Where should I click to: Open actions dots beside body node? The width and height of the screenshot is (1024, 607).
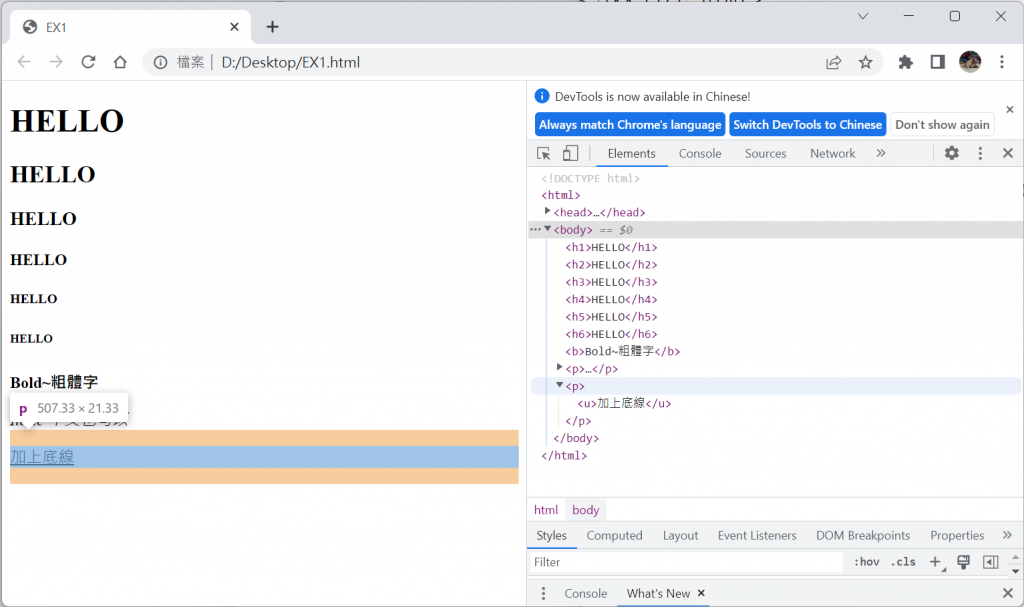pos(535,229)
